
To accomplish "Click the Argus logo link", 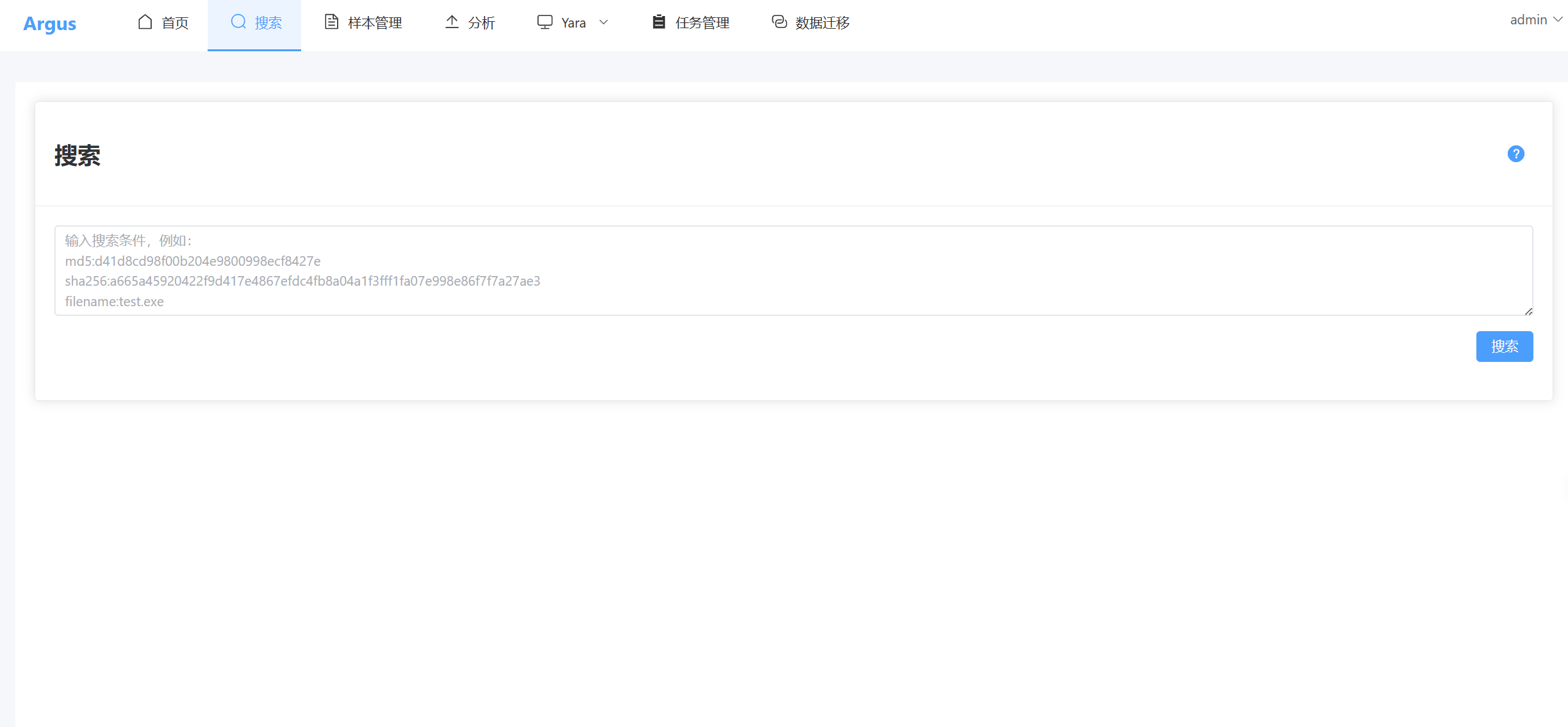I will pos(49,24).
